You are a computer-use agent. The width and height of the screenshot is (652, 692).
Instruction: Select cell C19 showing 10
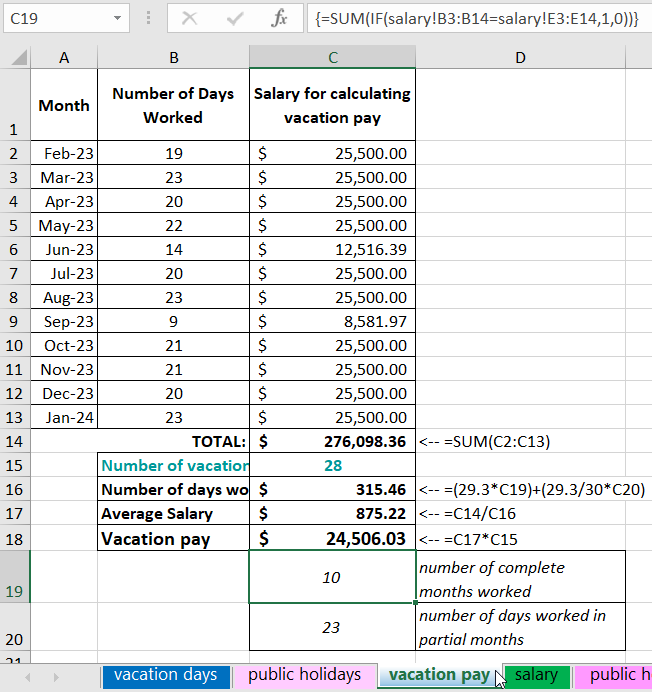pyautogui.click(x=332, y=577)
